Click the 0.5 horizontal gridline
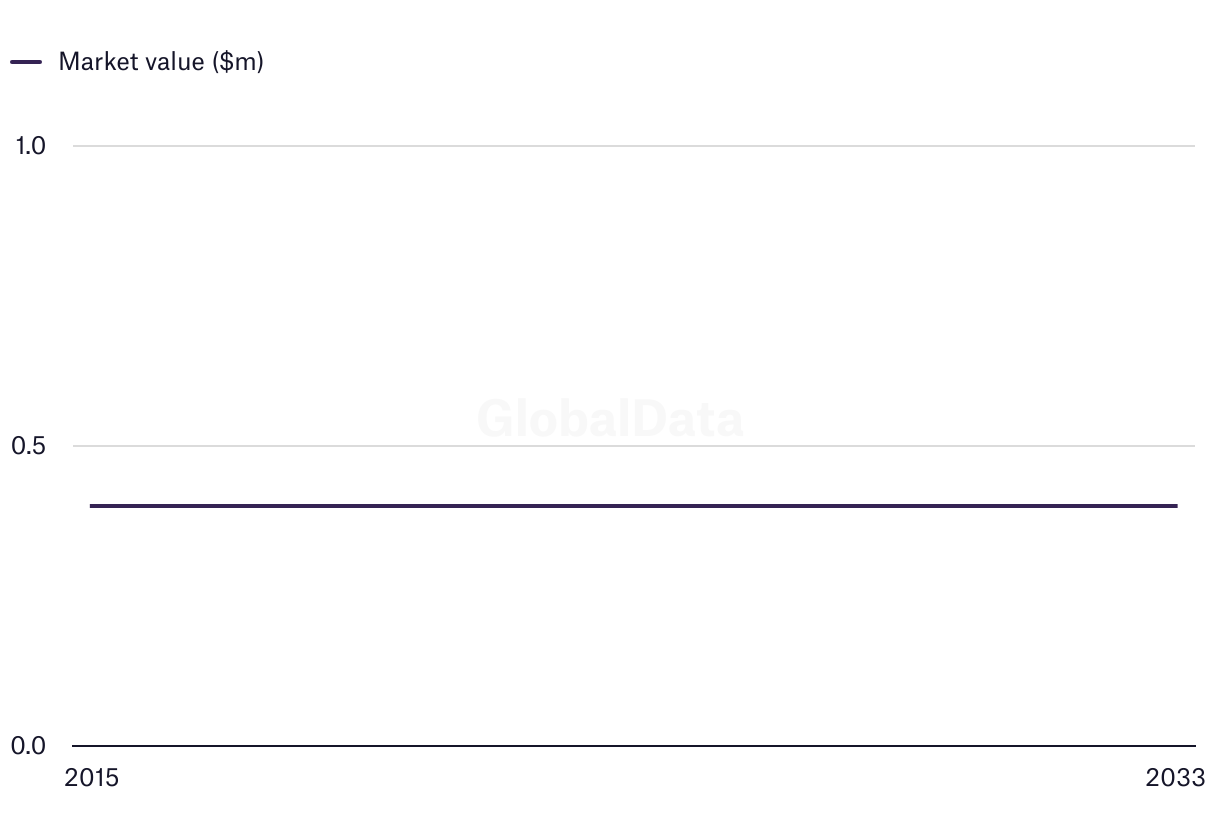This screenshot has width=1220, height=836. click(634, 446)
